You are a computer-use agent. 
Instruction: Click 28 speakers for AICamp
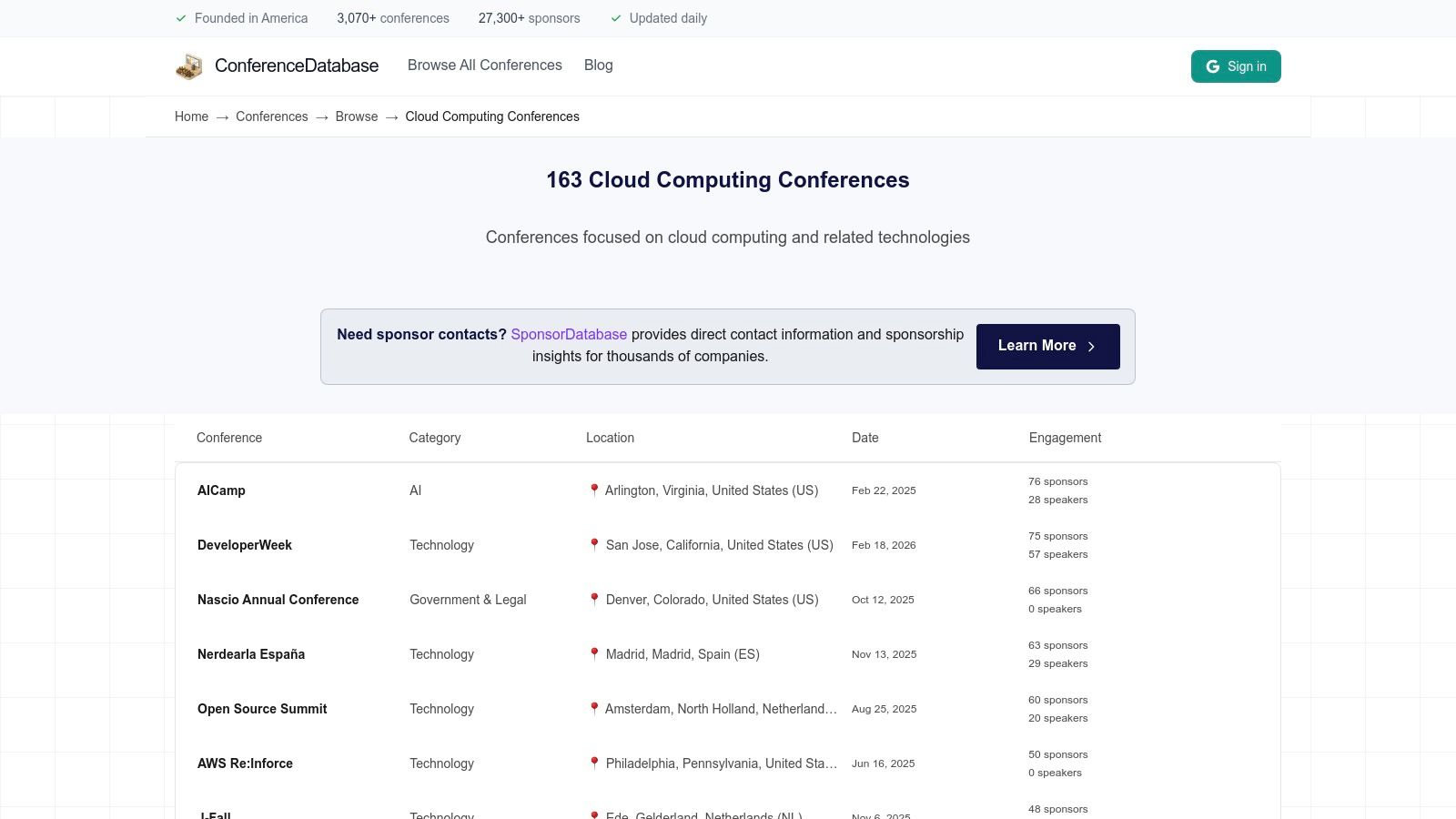coord(1057,500)
